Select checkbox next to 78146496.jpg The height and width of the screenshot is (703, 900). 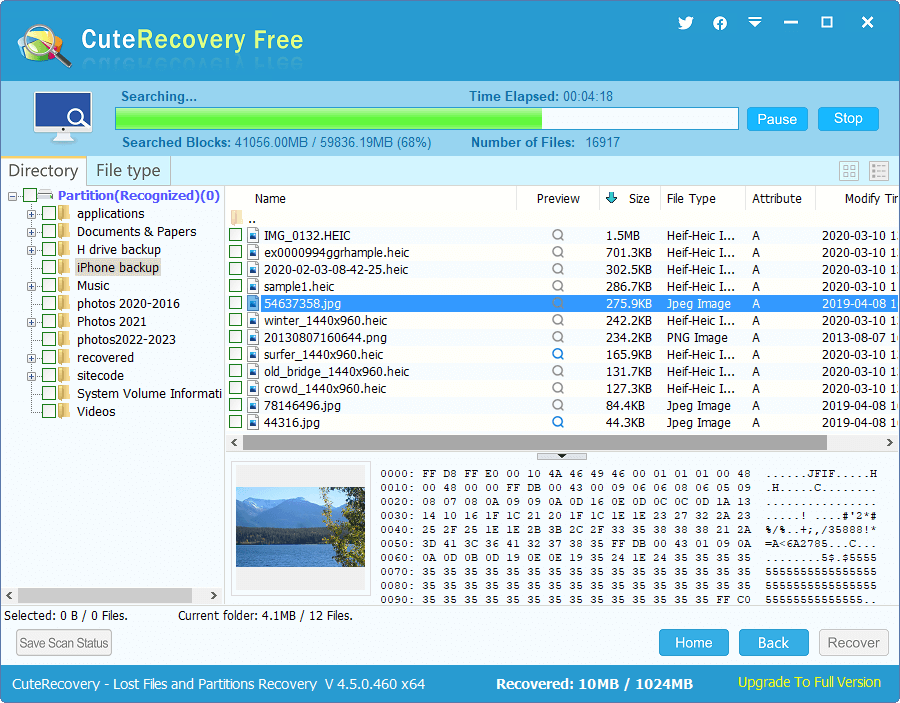pyautogui.click(x=235, y=406)
